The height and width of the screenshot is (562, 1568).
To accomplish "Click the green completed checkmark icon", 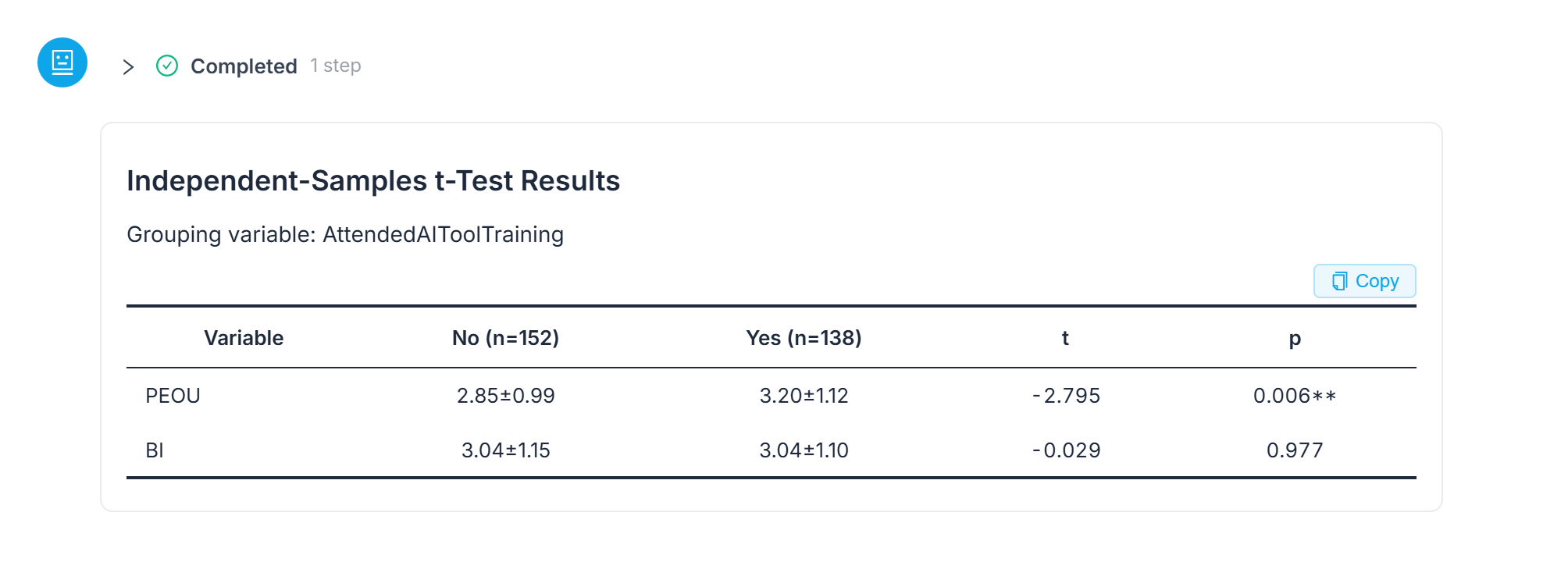I will pyautogui.click(x=167, y=66).
